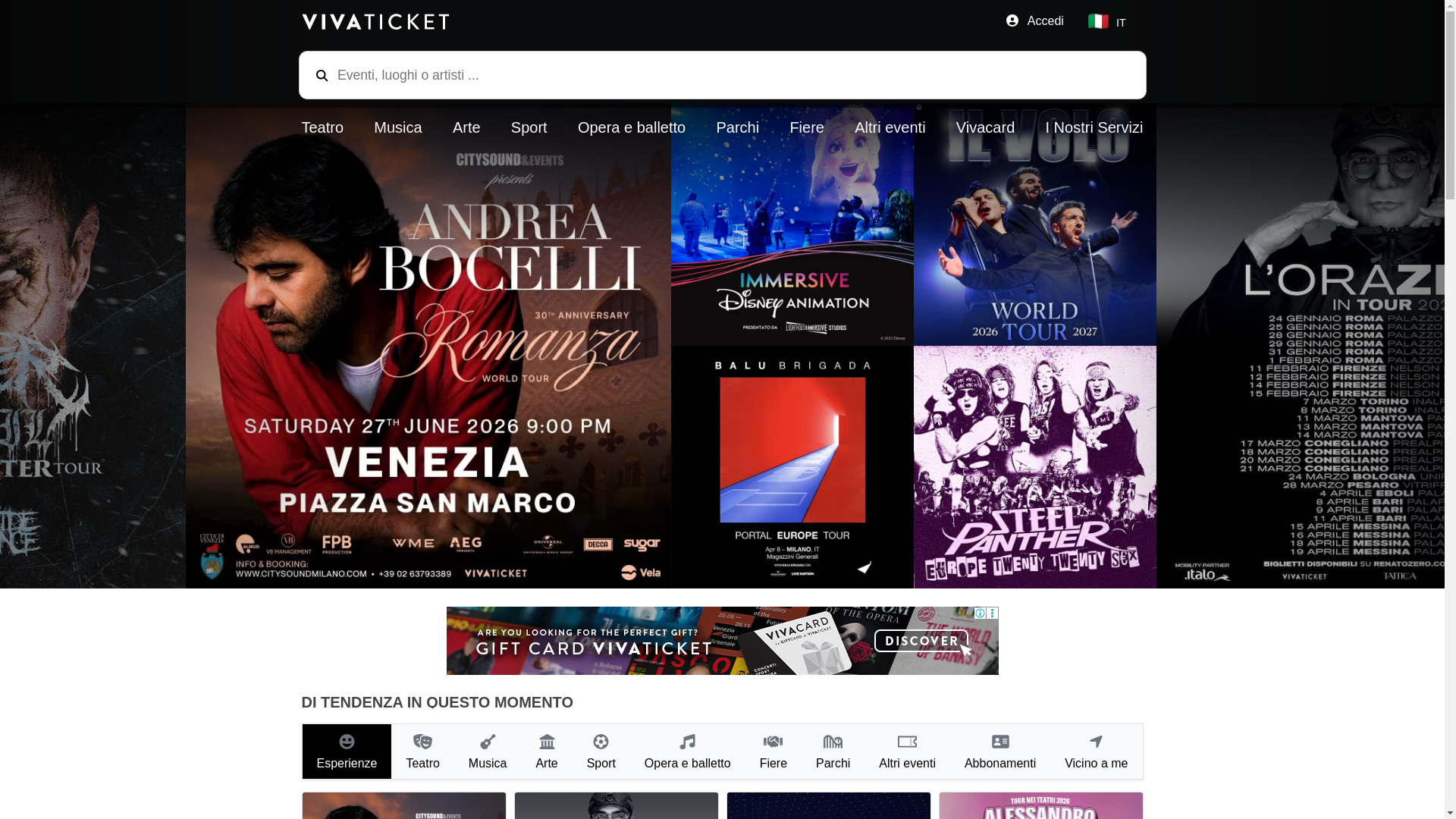The width and height of the screenshot is (1456, 819).
Task: Open the Fiere top menu
Action: (807, 127)
